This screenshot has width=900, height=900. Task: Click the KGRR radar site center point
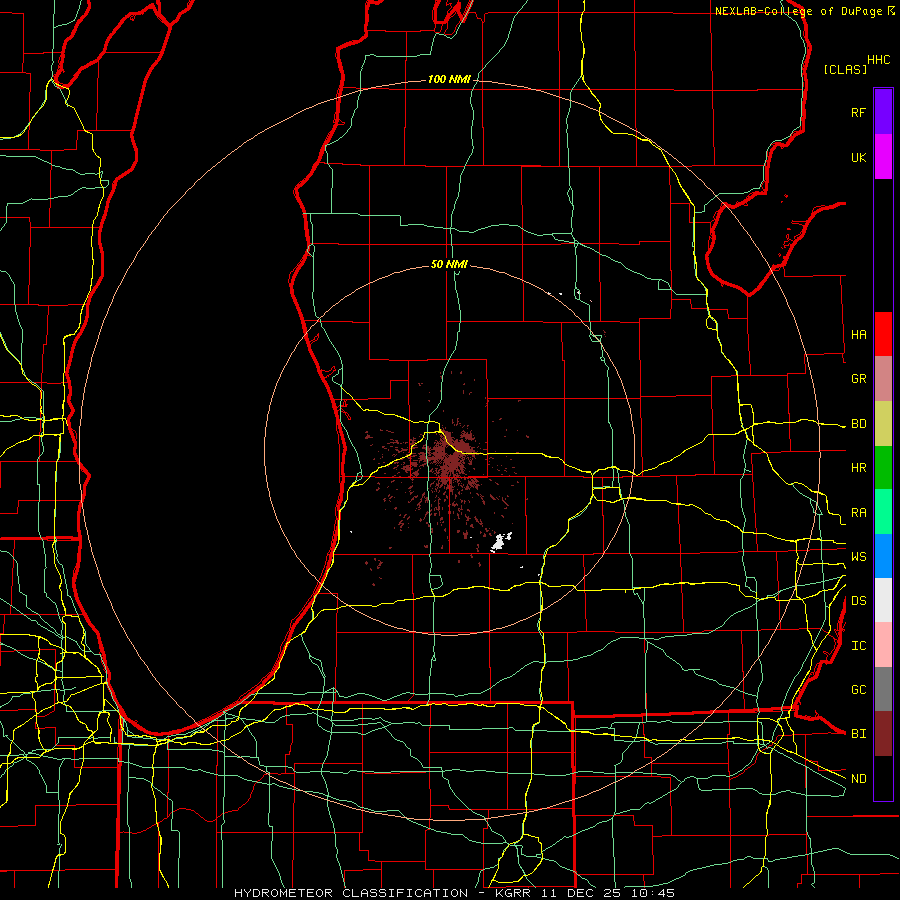(x=449, y=451)
